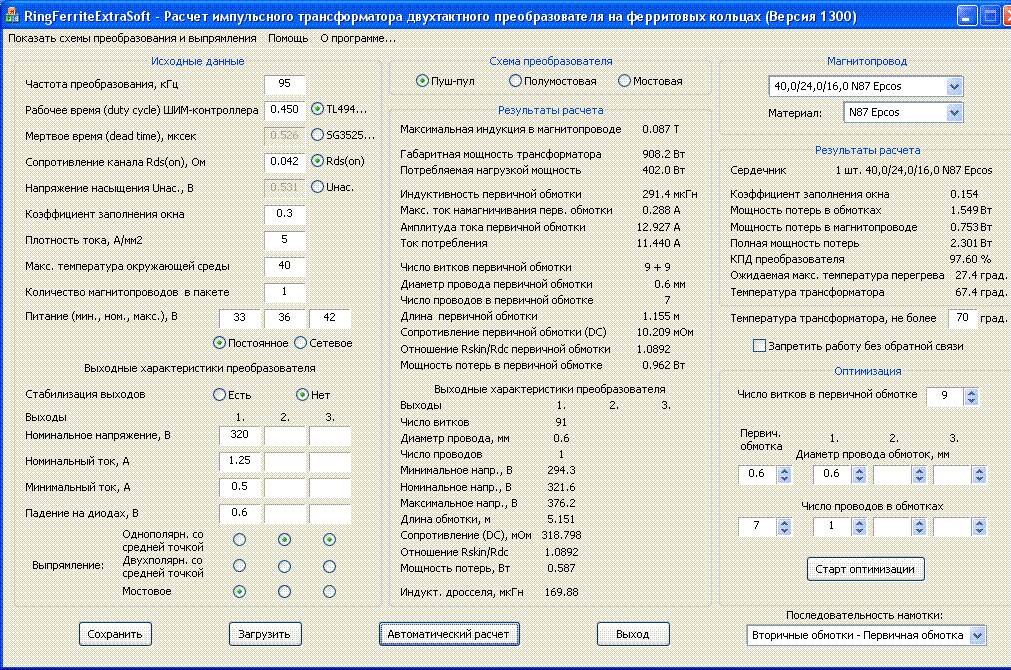Screen dimensions: 1011x670
Task: Select Полумостовая converter scheme
Action: (515, 81)
